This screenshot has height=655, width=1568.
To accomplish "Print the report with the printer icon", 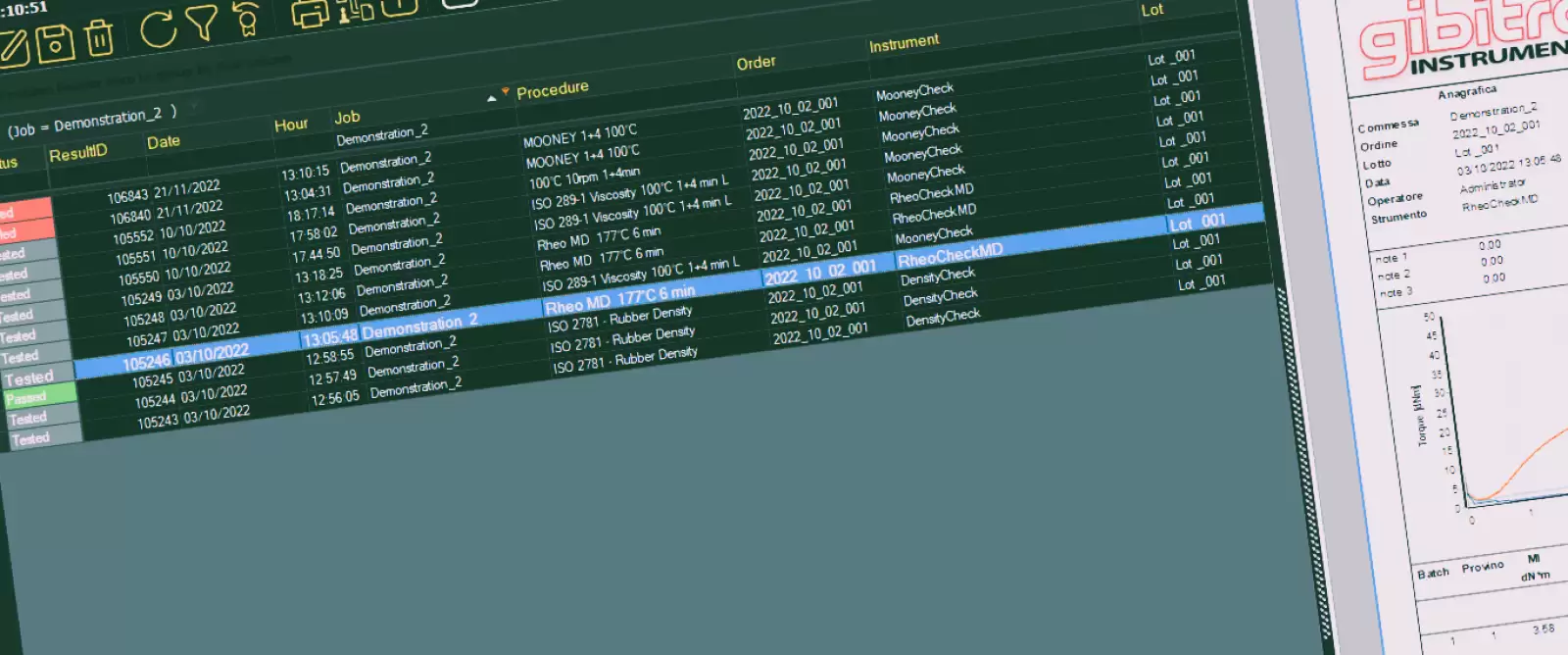I will [310, 14].
